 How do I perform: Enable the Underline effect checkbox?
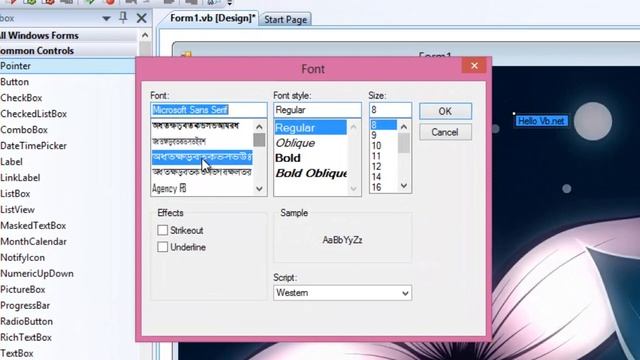[x=162, y=247]
